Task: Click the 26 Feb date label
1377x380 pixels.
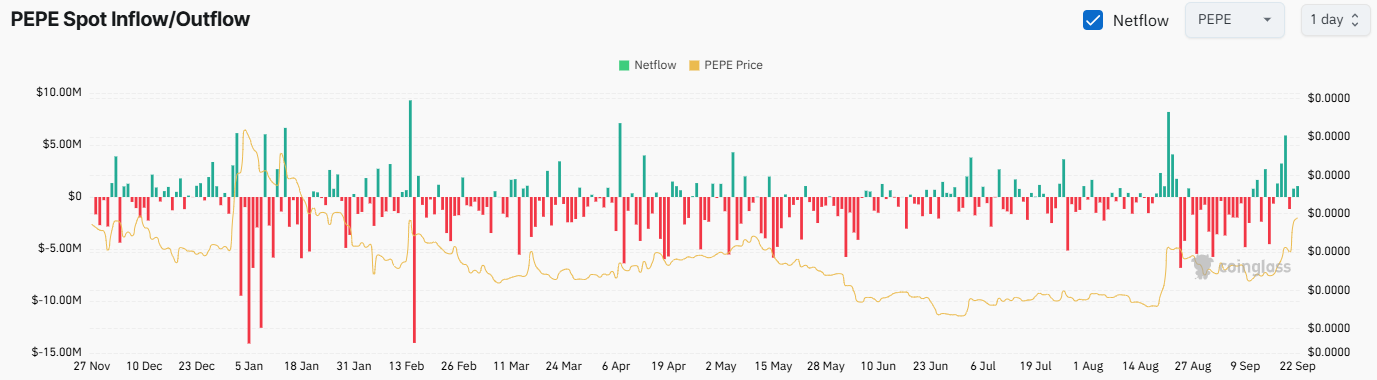Action: pos(459,366)
